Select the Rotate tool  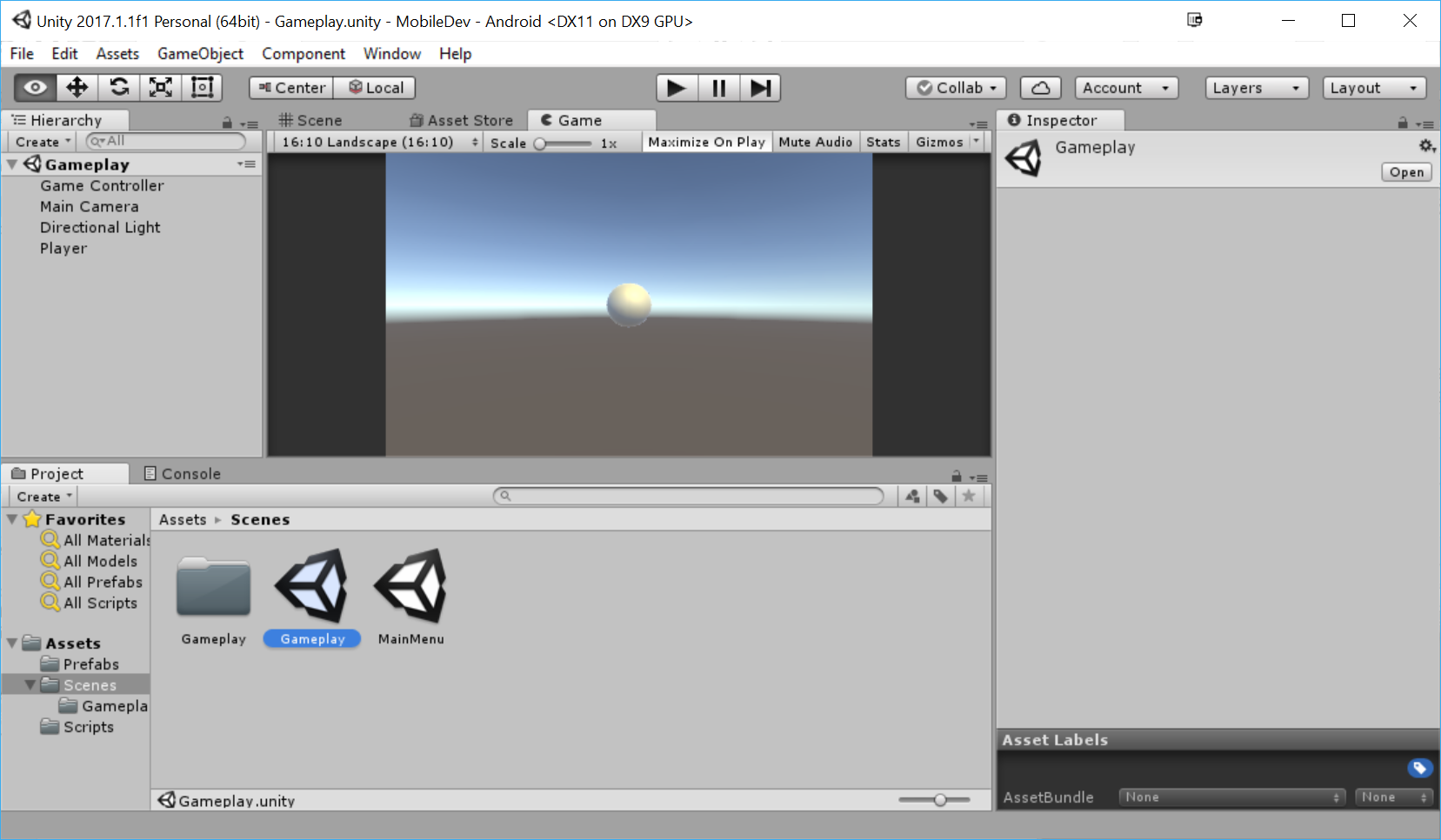point(119,88)
